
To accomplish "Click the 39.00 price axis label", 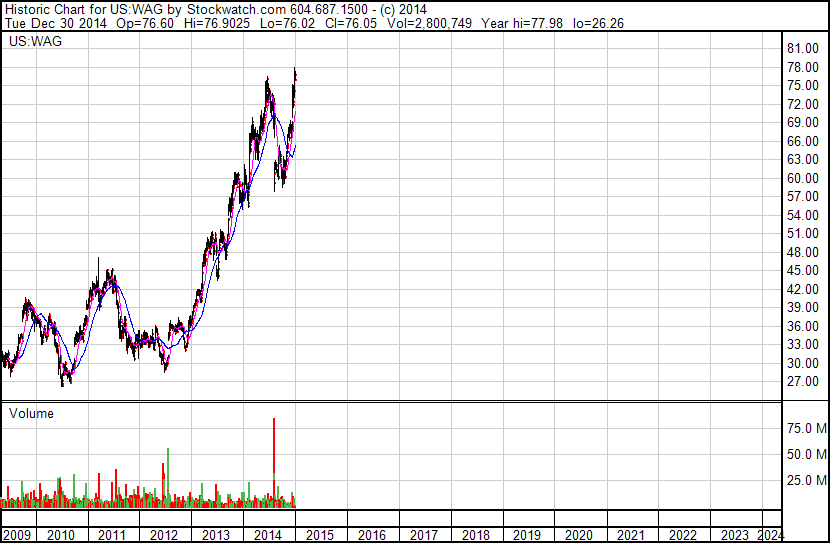I will pos(803,307).
